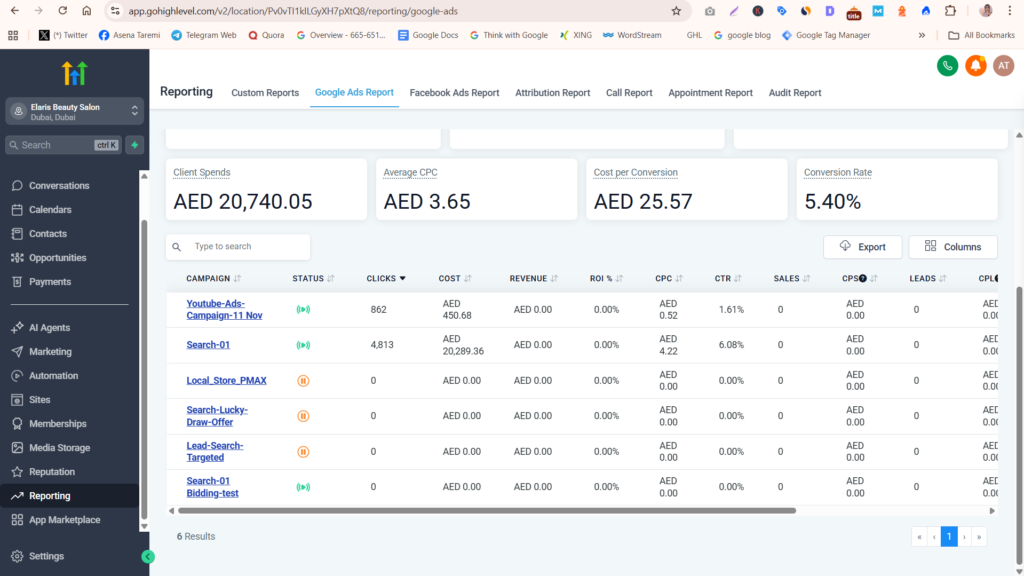Open the orange notifications bell
1024x576 pixels.
976,65
